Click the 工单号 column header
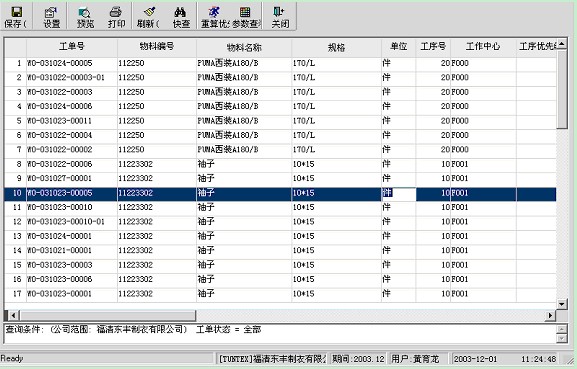Screen dimensions: 577x369 pyautogui.click(x=72, y=47)
